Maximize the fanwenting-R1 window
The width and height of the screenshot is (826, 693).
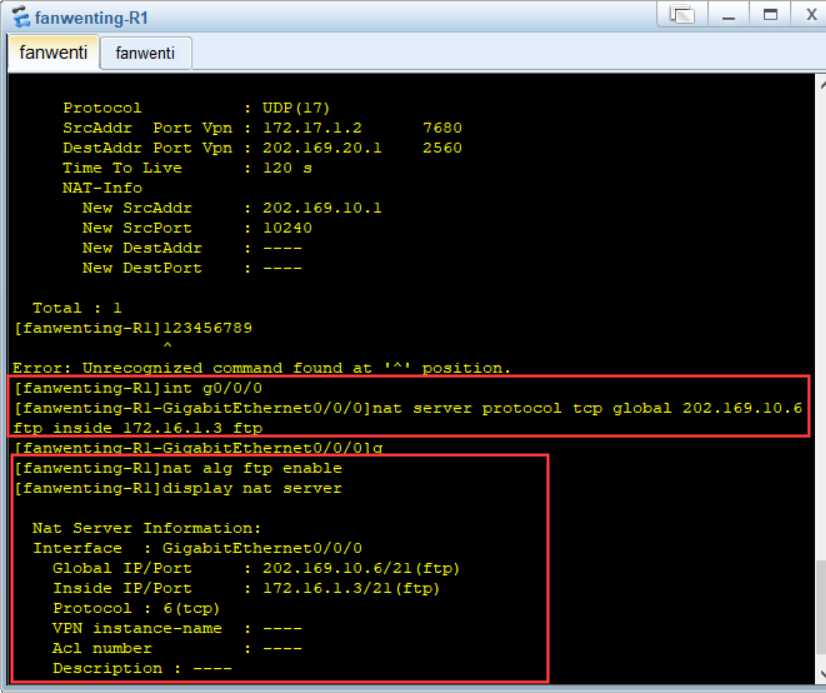click(770, 14)
